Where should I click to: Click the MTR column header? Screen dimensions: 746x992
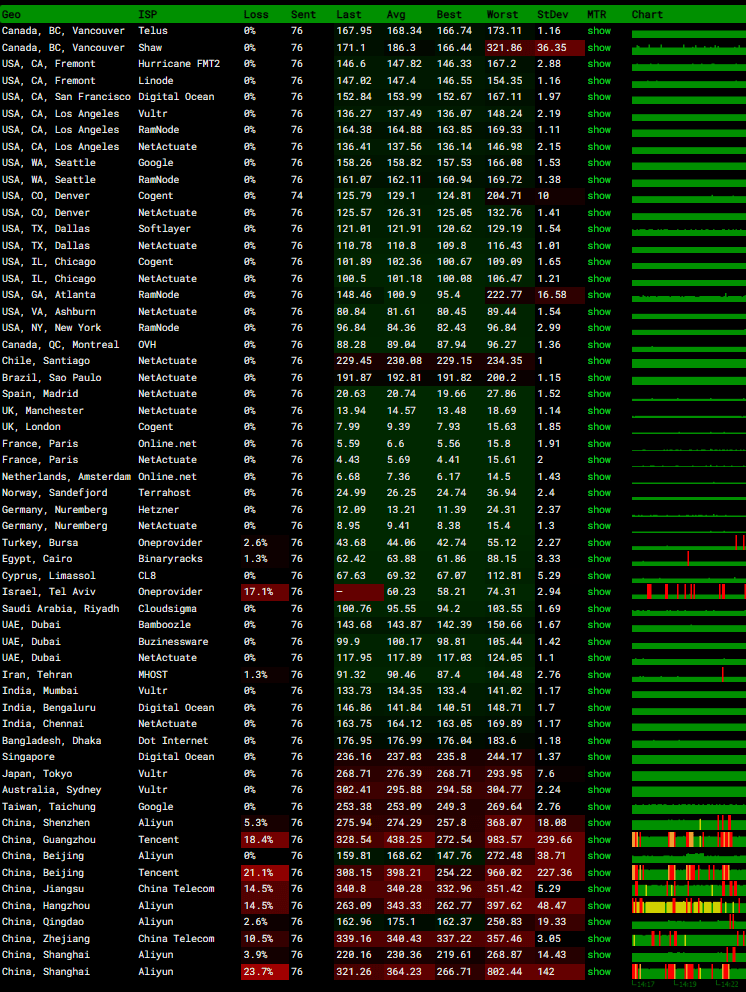[596, 15]
